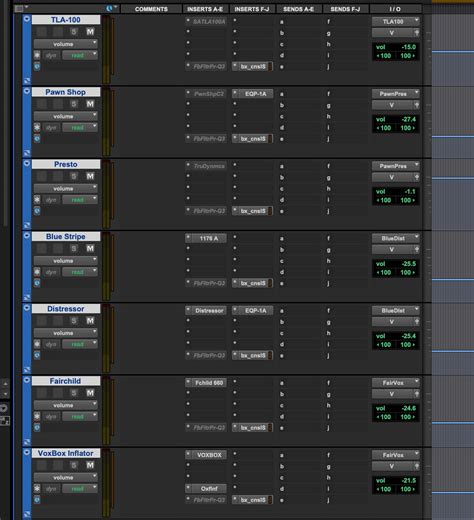Click the vol -21.5 field on VoxBox Inflator track
The image size is (474, 520).
point(396,480)
